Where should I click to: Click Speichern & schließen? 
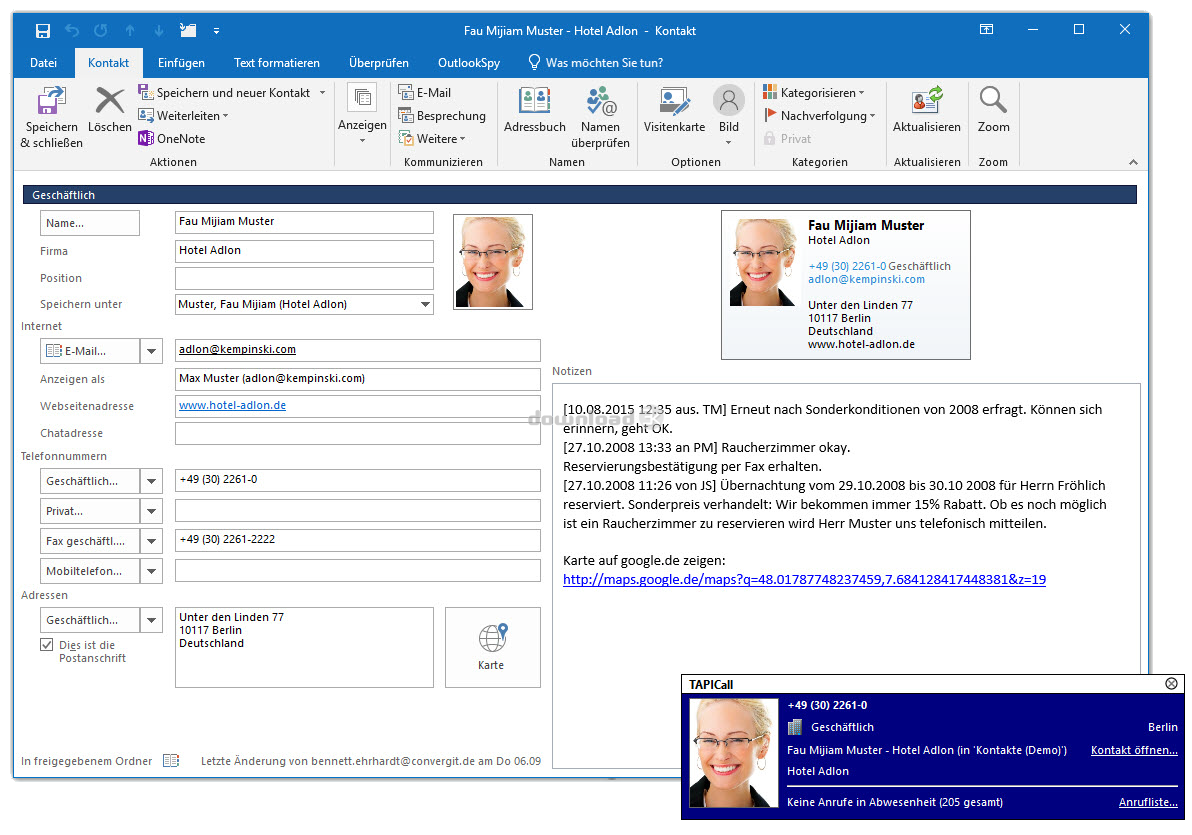52,116
